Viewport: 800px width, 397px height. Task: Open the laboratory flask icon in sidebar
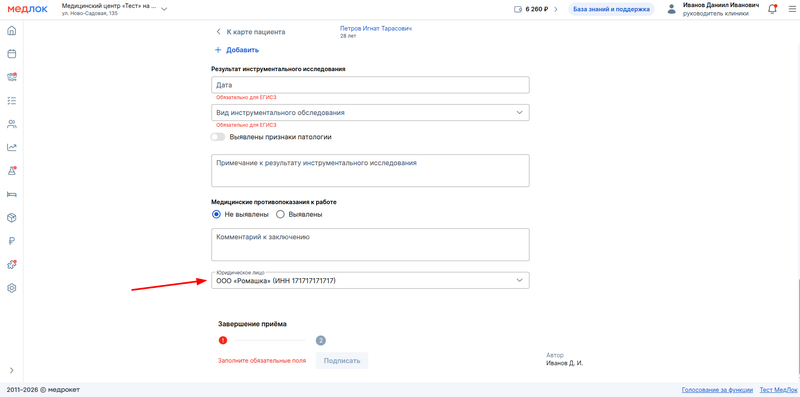point(12,171)
